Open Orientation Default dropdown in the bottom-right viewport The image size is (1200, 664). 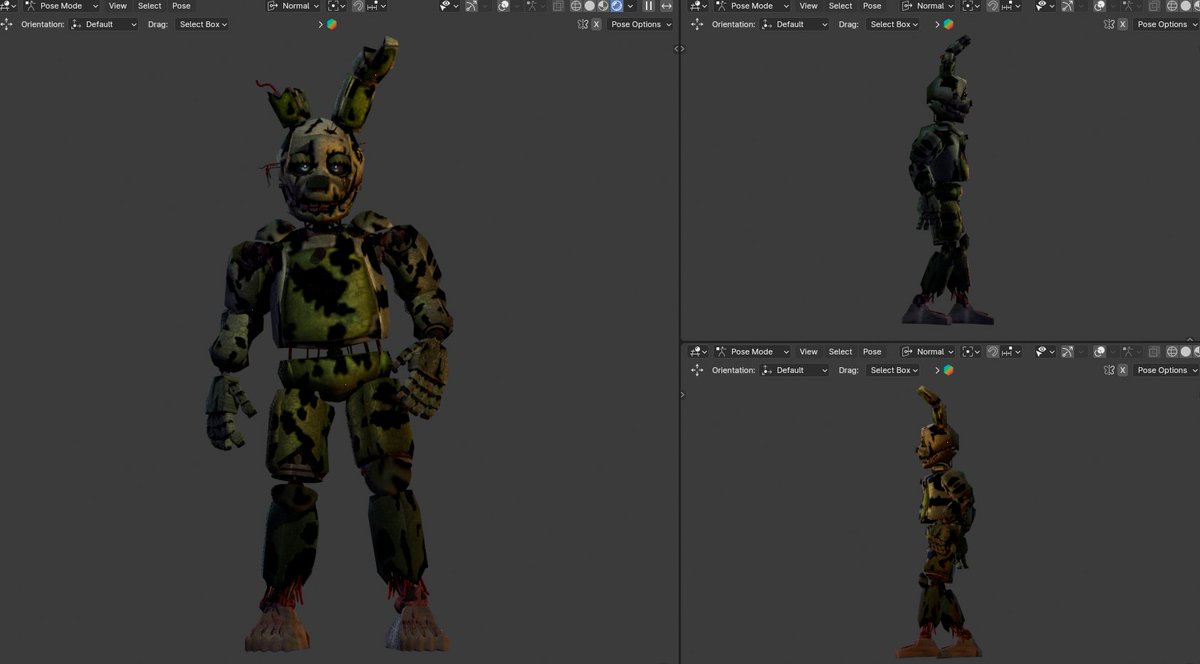click(x=795, y=370)
